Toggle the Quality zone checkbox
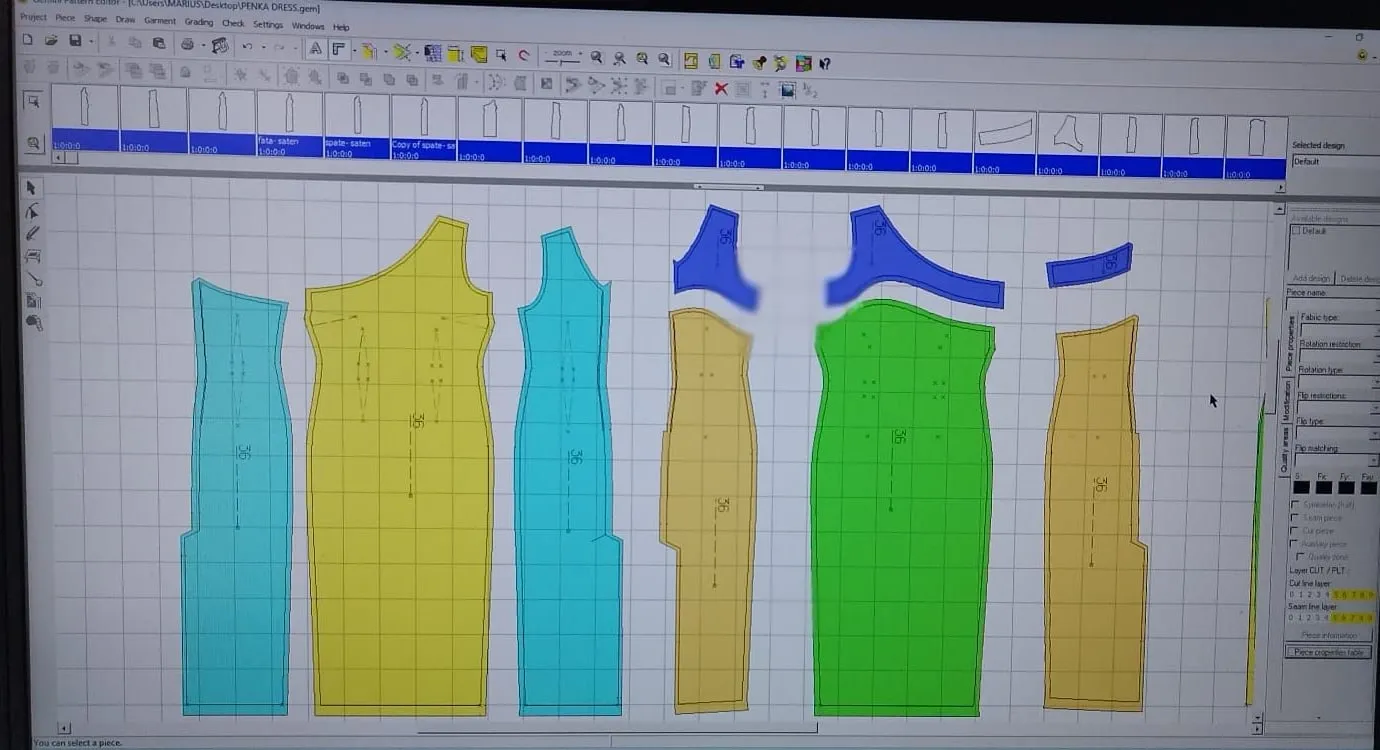Screen dimensions: 1380x750 click(1301, 557)
